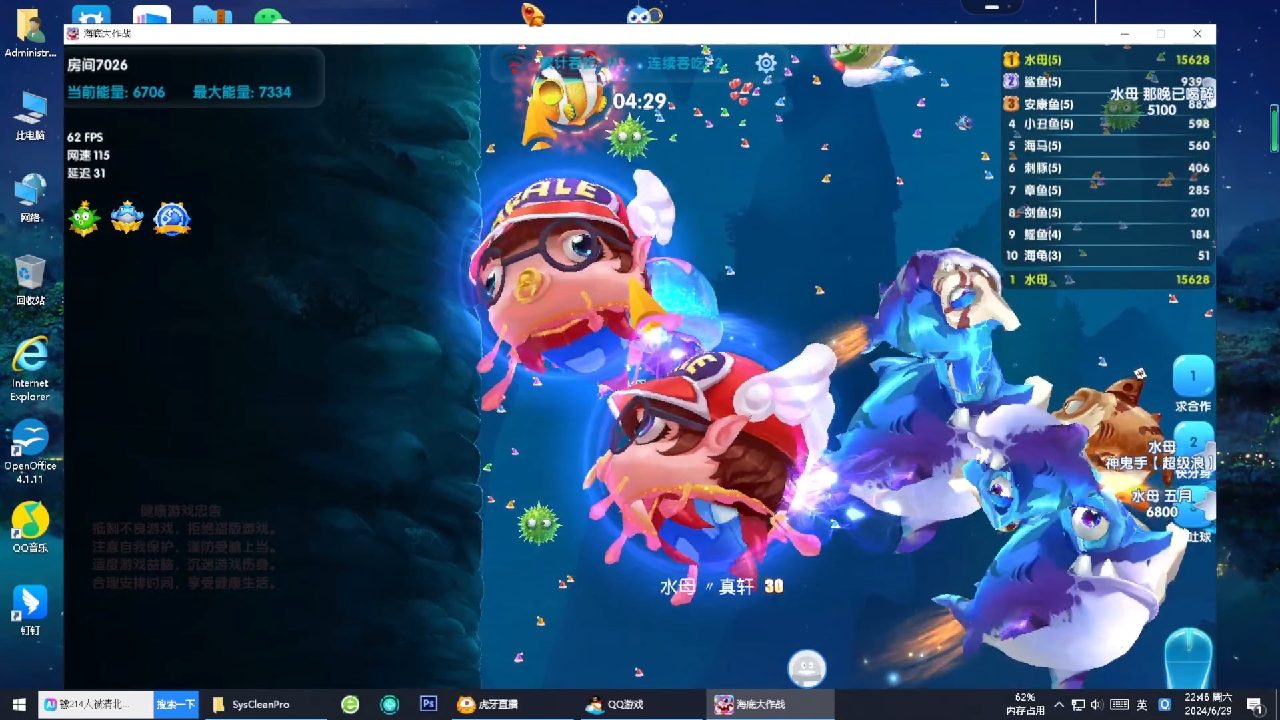Select the first-place 水母 leaderboard row
This screenshot has height=720, width=1280.
coord(1107,60)
